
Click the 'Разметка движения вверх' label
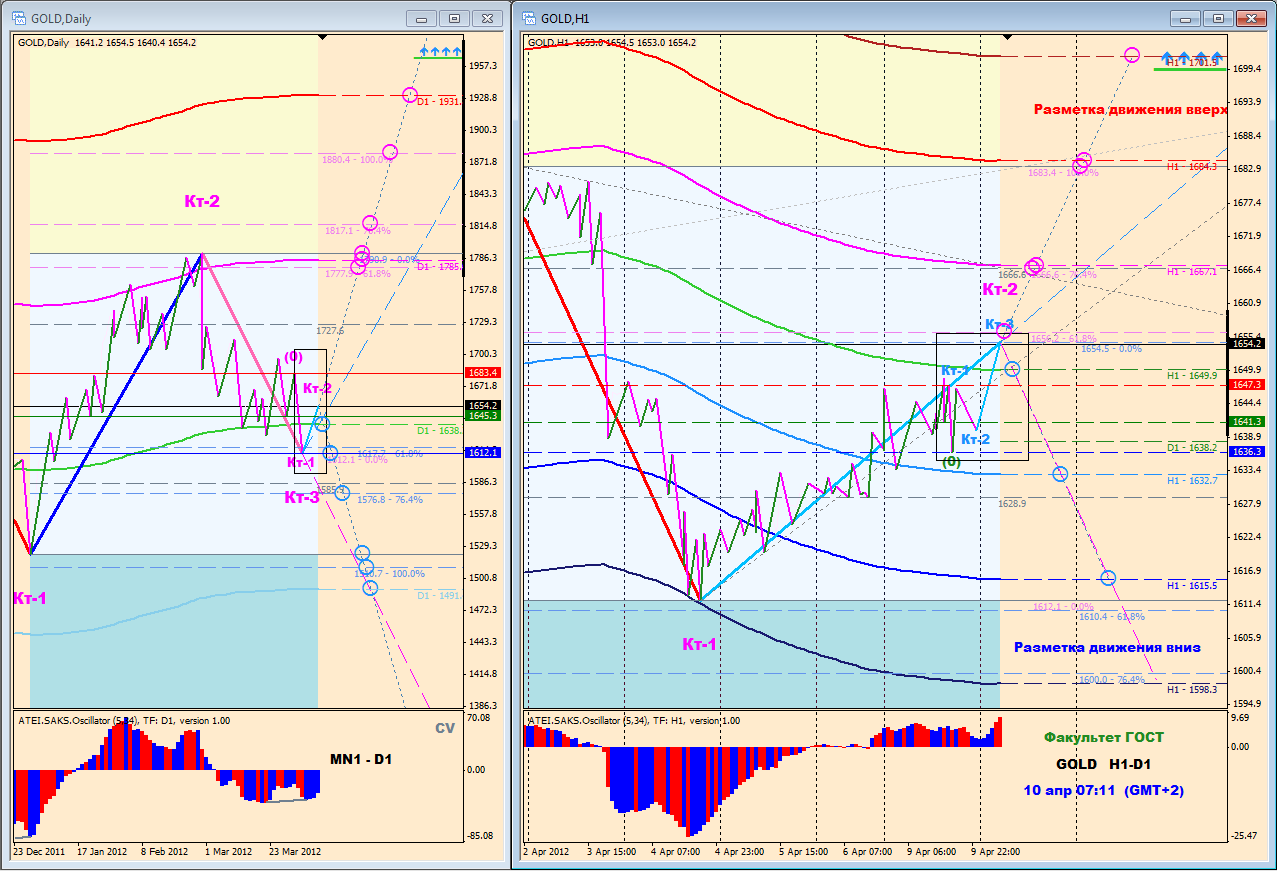[x=1130, y=109]
